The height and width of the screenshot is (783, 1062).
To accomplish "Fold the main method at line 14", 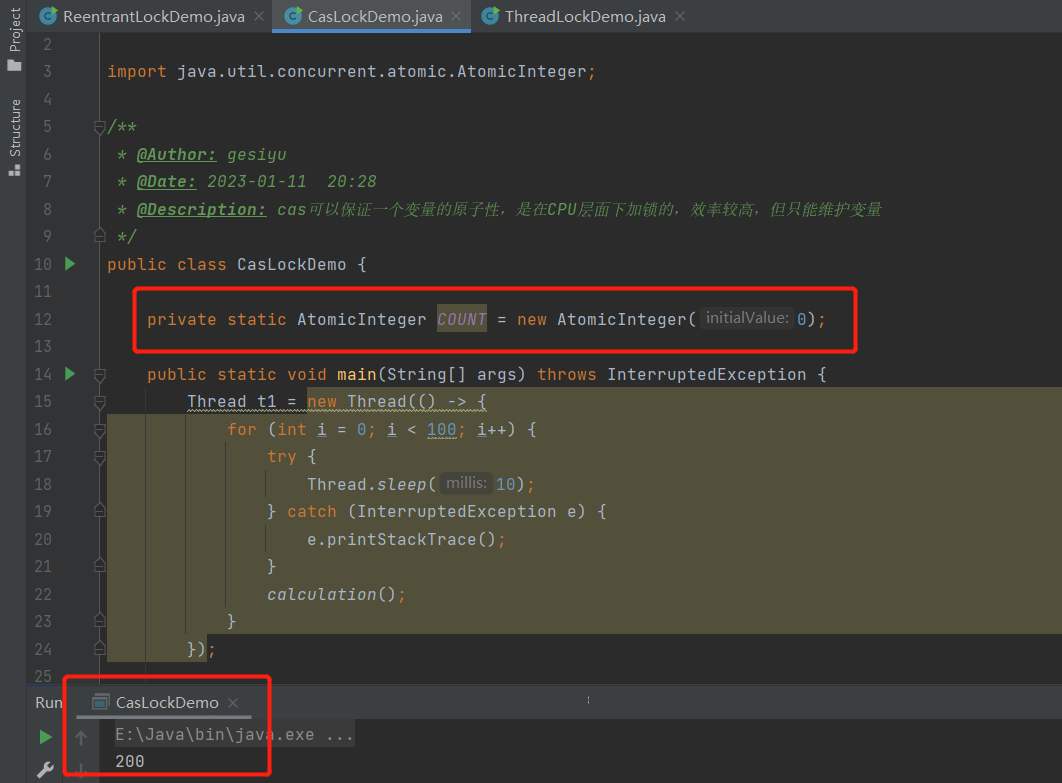I will tap(100, 375).
